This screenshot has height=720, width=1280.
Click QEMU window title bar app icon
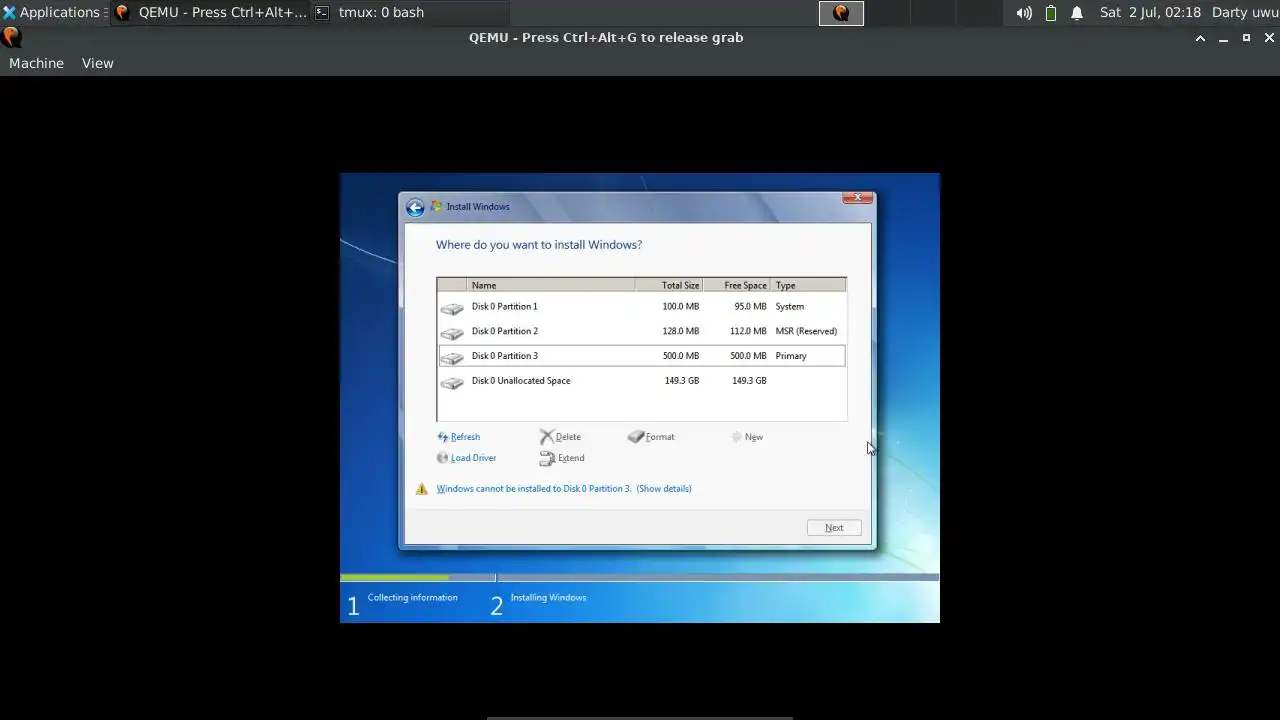tap(11, 38)
